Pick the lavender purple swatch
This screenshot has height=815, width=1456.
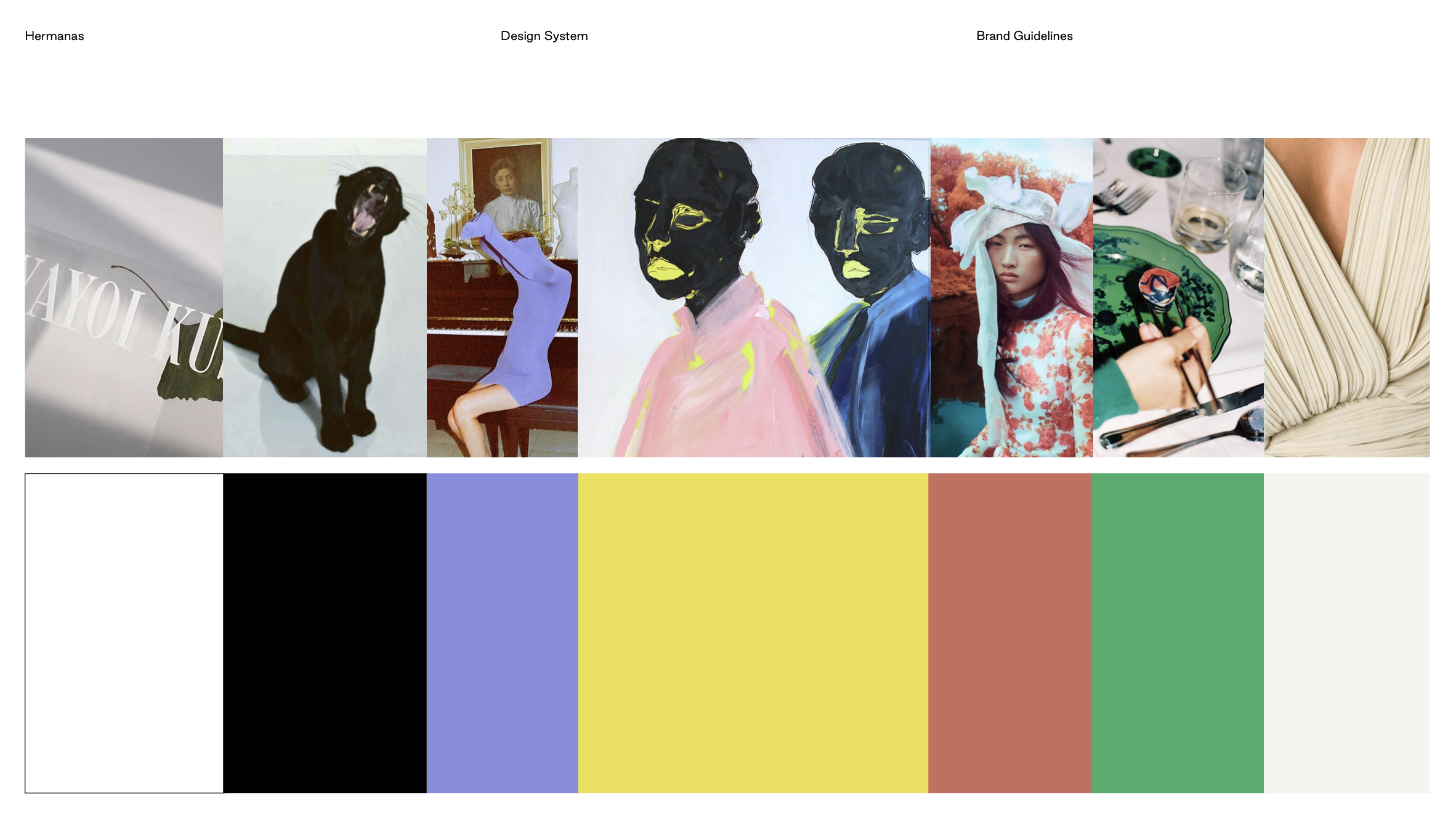coord(502,633)
